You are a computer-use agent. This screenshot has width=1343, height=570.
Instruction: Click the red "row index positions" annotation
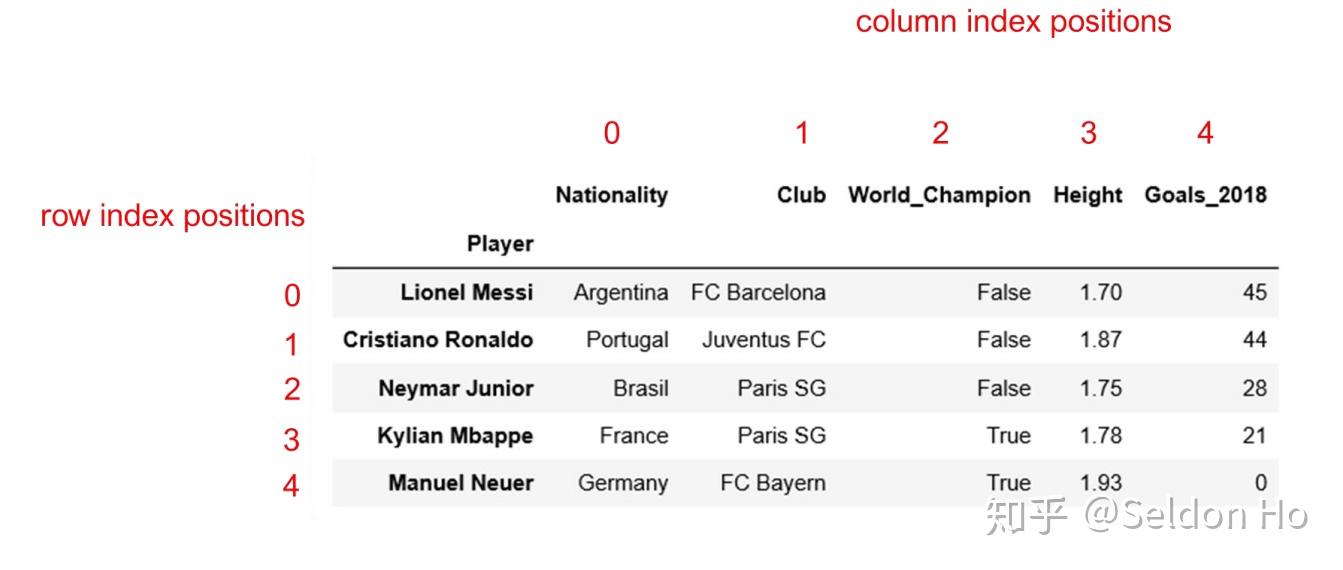coord(172,216)
